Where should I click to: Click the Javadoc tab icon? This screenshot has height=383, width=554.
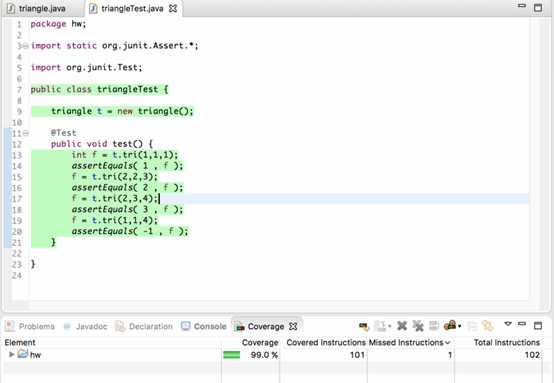[x=67, y=326]
